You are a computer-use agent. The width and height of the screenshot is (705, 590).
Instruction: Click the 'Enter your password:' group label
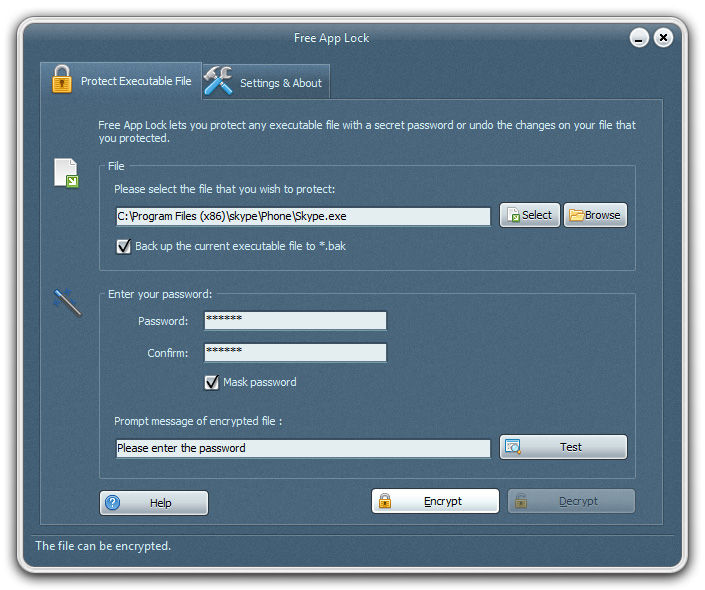[160, 295]
